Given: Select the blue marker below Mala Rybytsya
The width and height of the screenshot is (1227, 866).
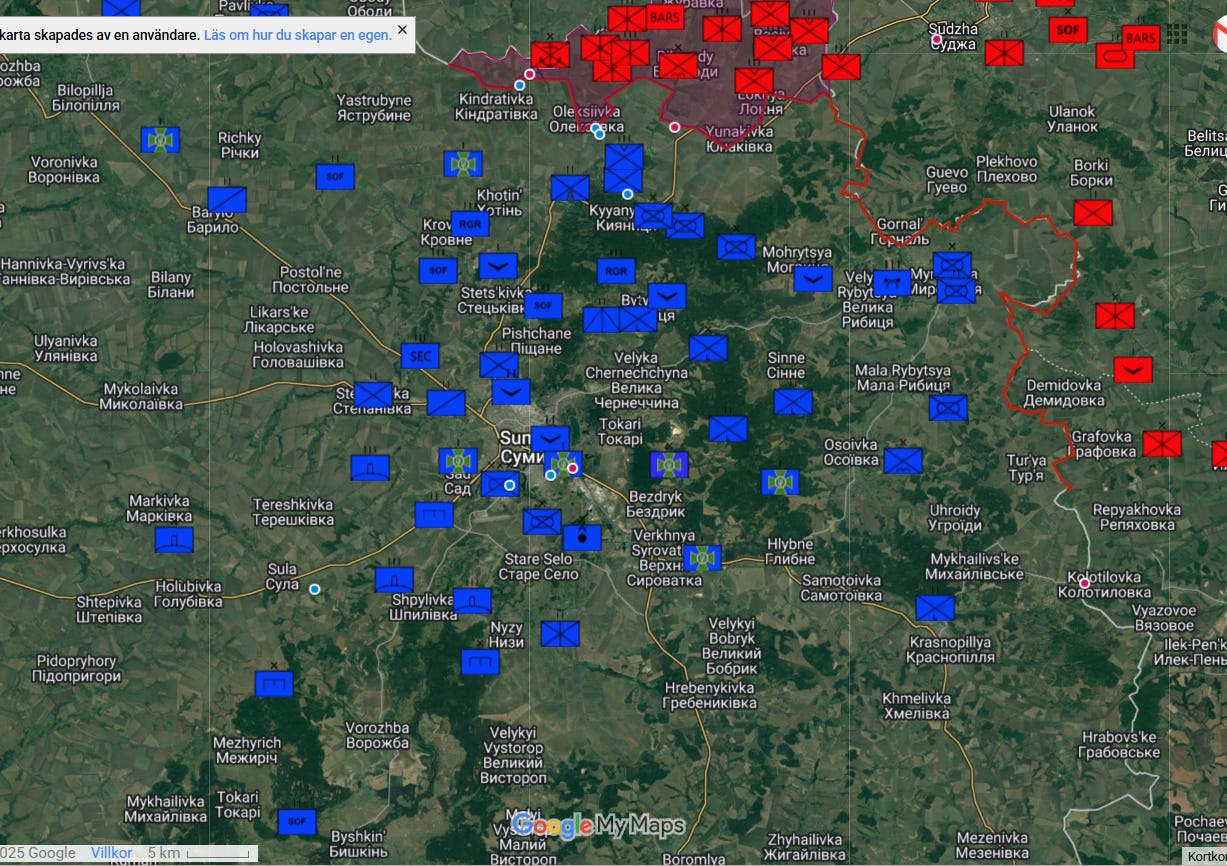Looking at the screenshot, I should click(x=948, y=408).
